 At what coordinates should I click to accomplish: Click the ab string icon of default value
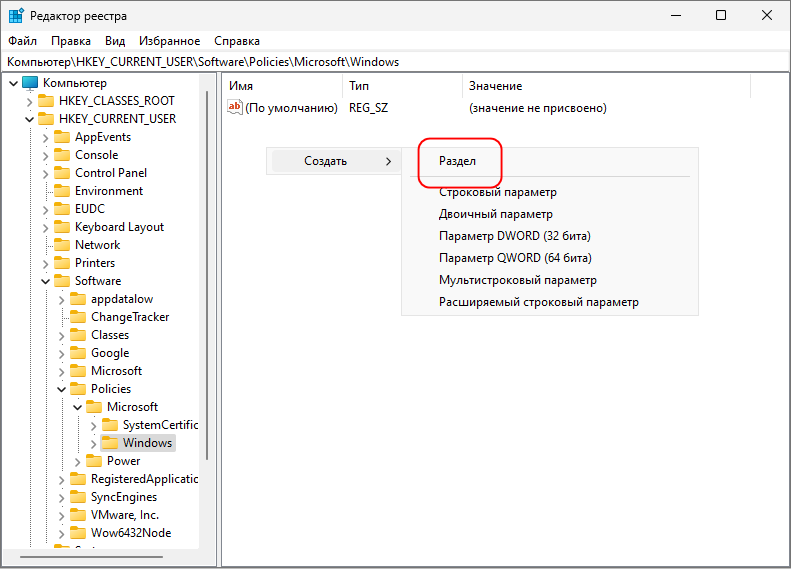click(x=236, y=107)
